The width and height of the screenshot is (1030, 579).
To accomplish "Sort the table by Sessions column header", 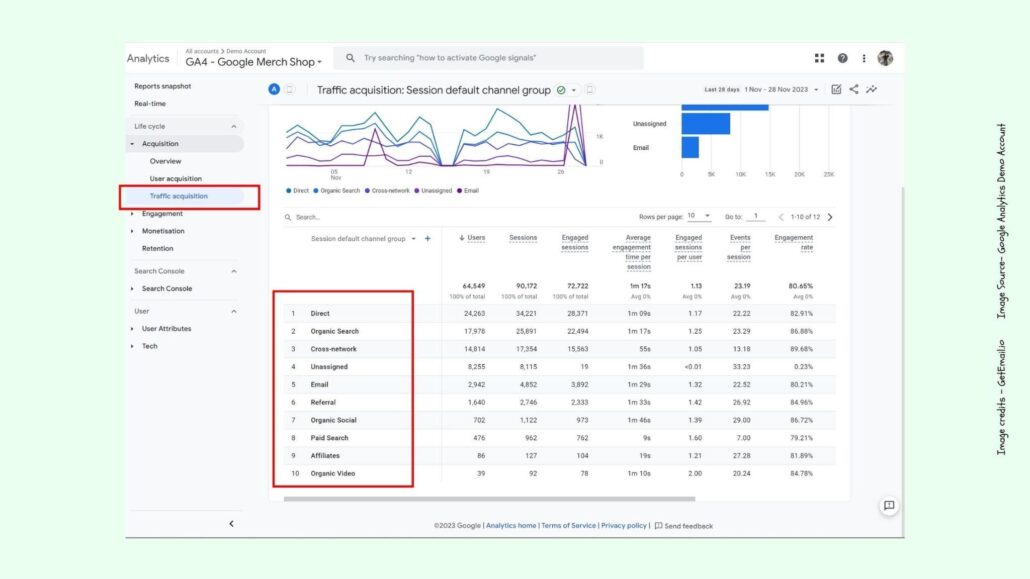I will 523,238.
